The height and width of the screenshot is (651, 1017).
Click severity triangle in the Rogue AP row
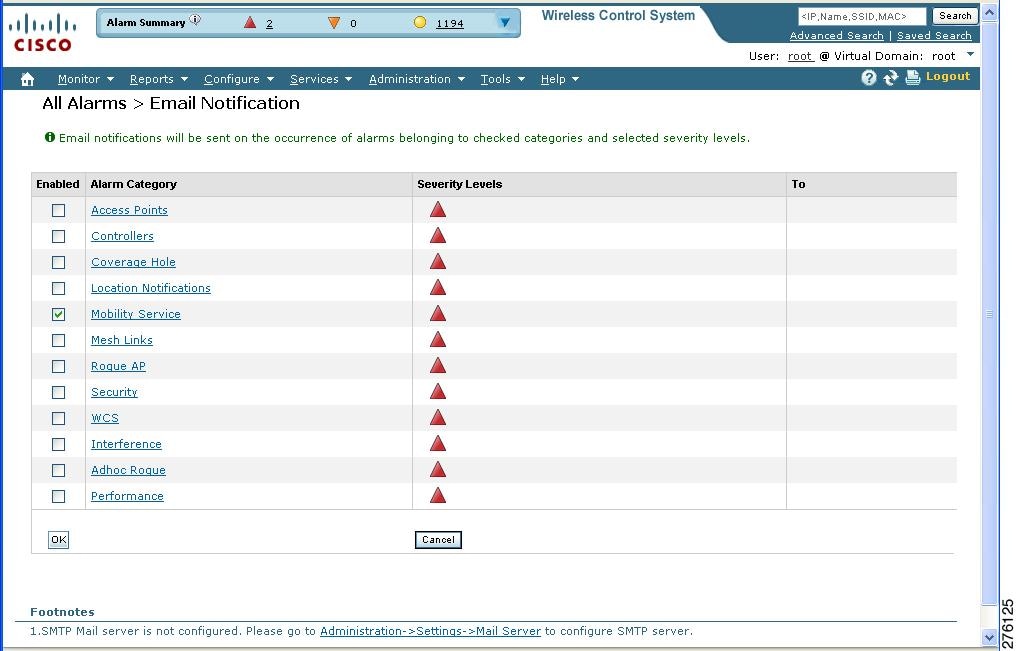pos(438,365)
